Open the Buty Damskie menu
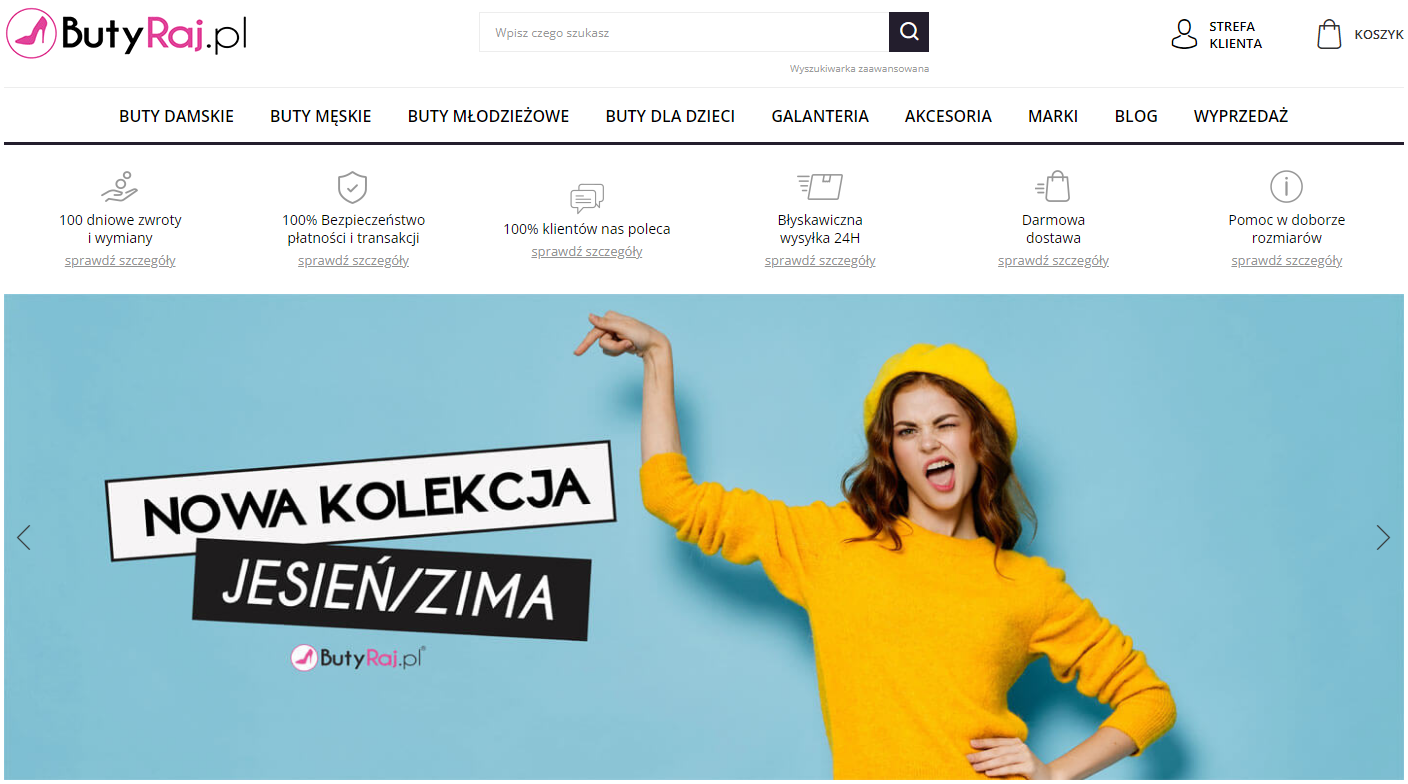The width and height of the screenshot is (1408, 784). (176, 116)
